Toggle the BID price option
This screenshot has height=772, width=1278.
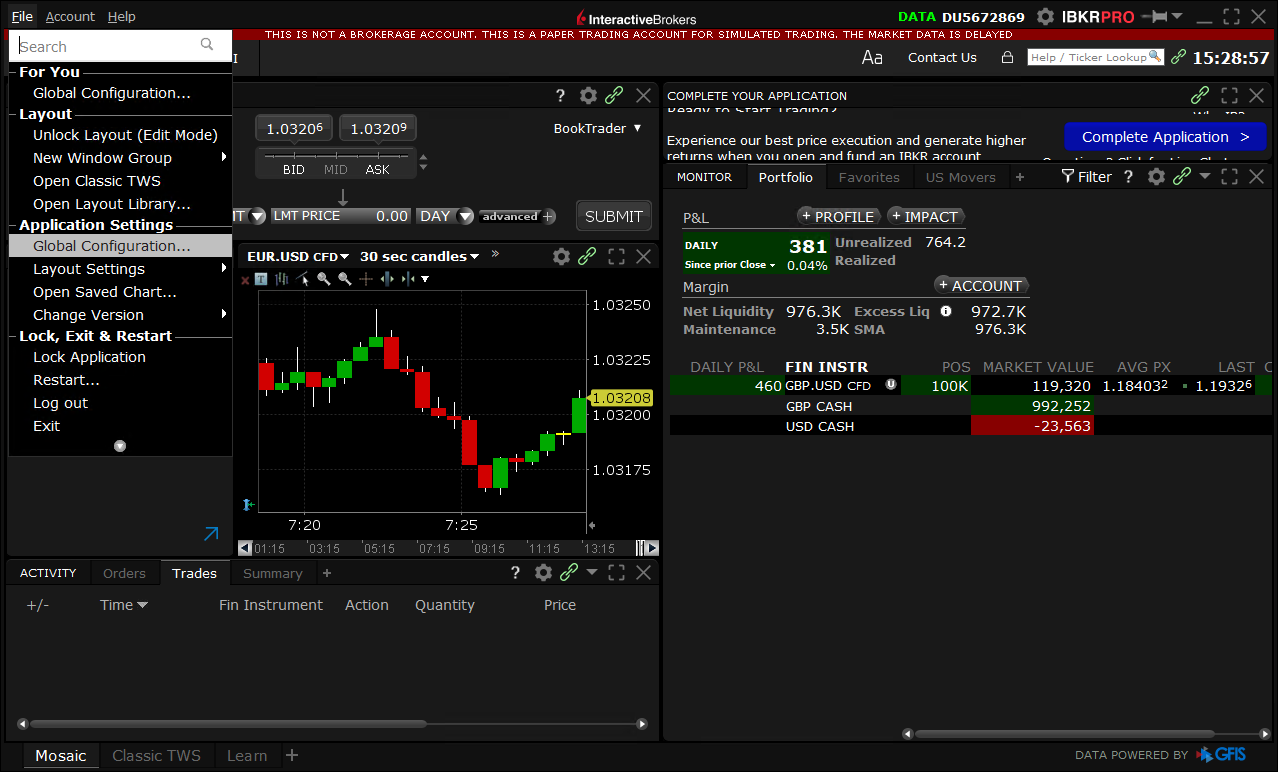pyautogui.click(x=294, y=170)
